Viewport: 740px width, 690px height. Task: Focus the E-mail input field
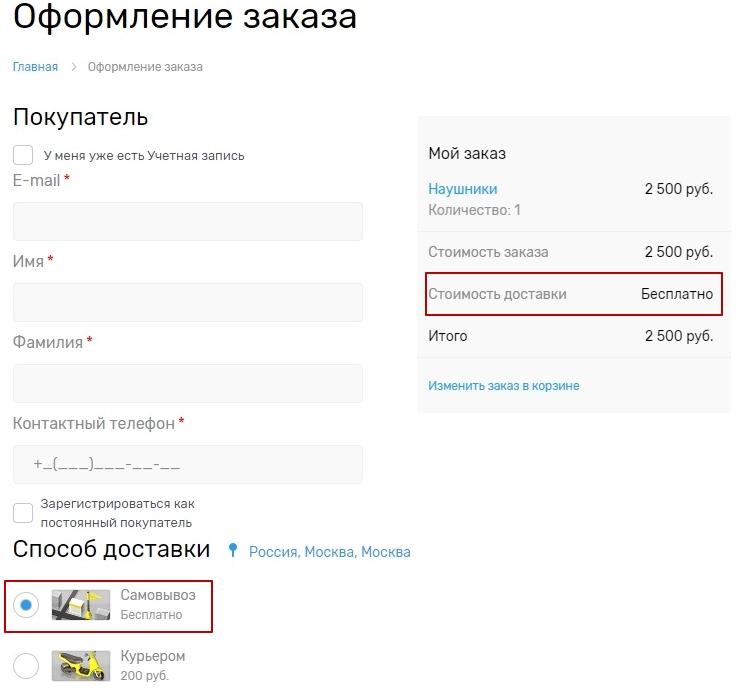(x=188, y=221)
